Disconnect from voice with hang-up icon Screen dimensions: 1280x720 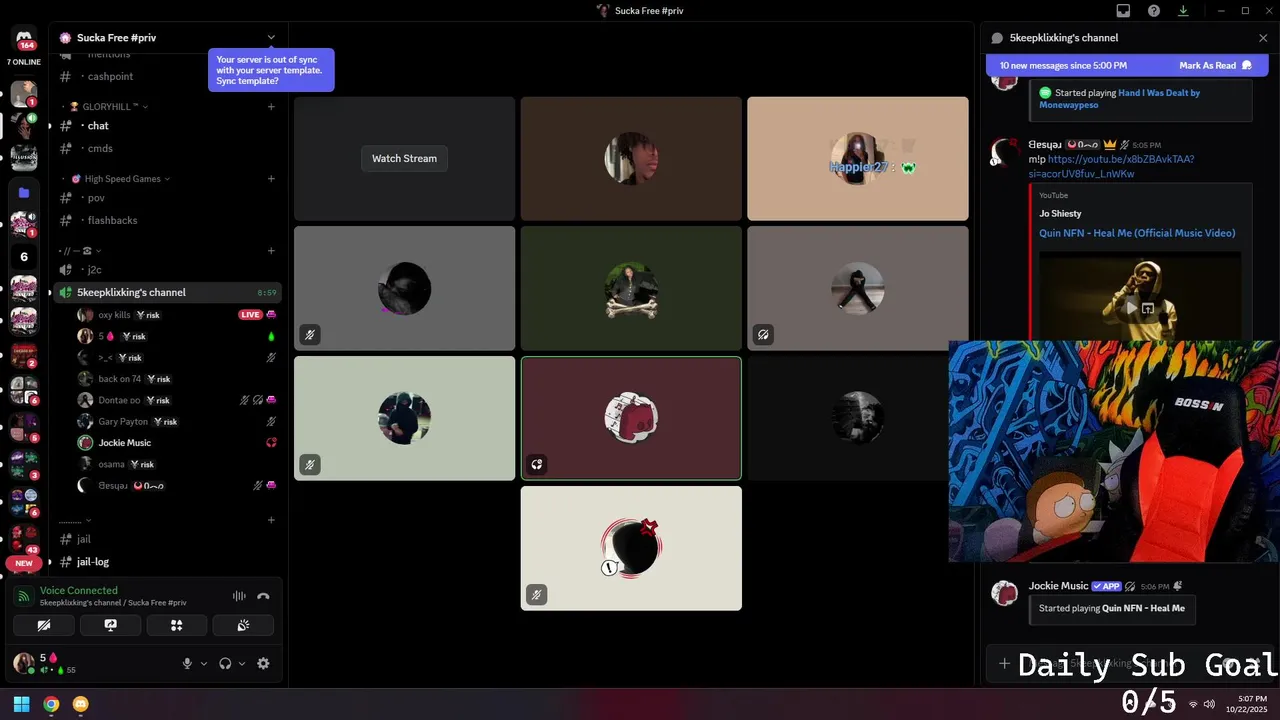point(263,596)
